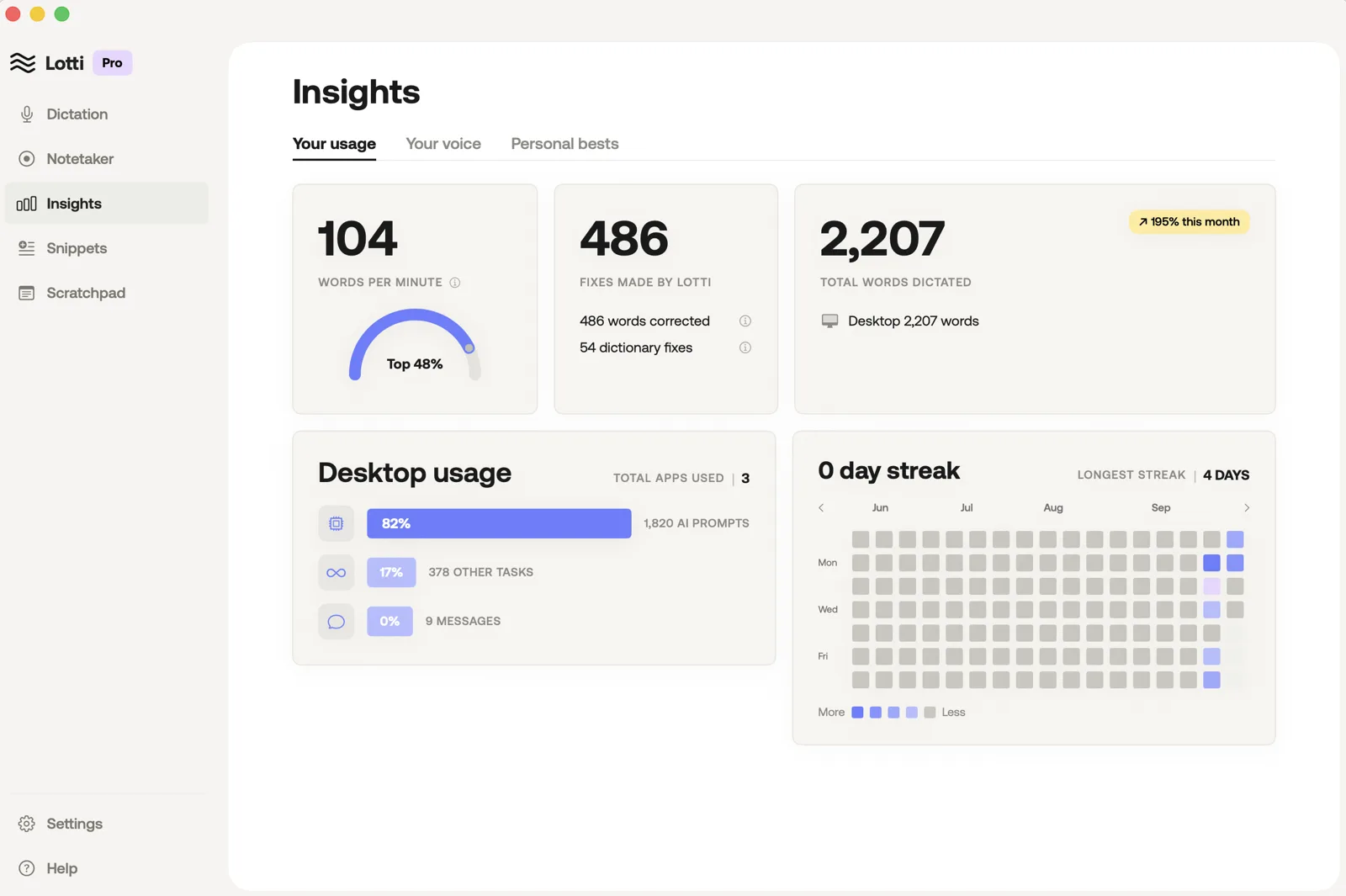Click the 104 words per minute value
1346x896 pixels.
point(358,239)
